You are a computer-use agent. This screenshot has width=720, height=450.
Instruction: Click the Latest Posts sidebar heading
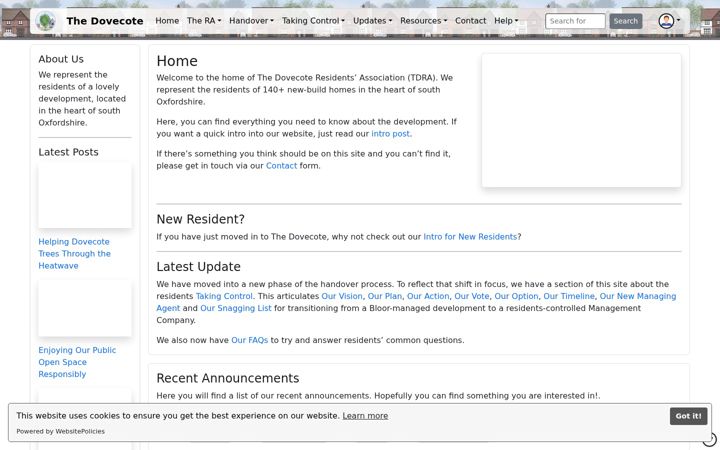[68, 152]
